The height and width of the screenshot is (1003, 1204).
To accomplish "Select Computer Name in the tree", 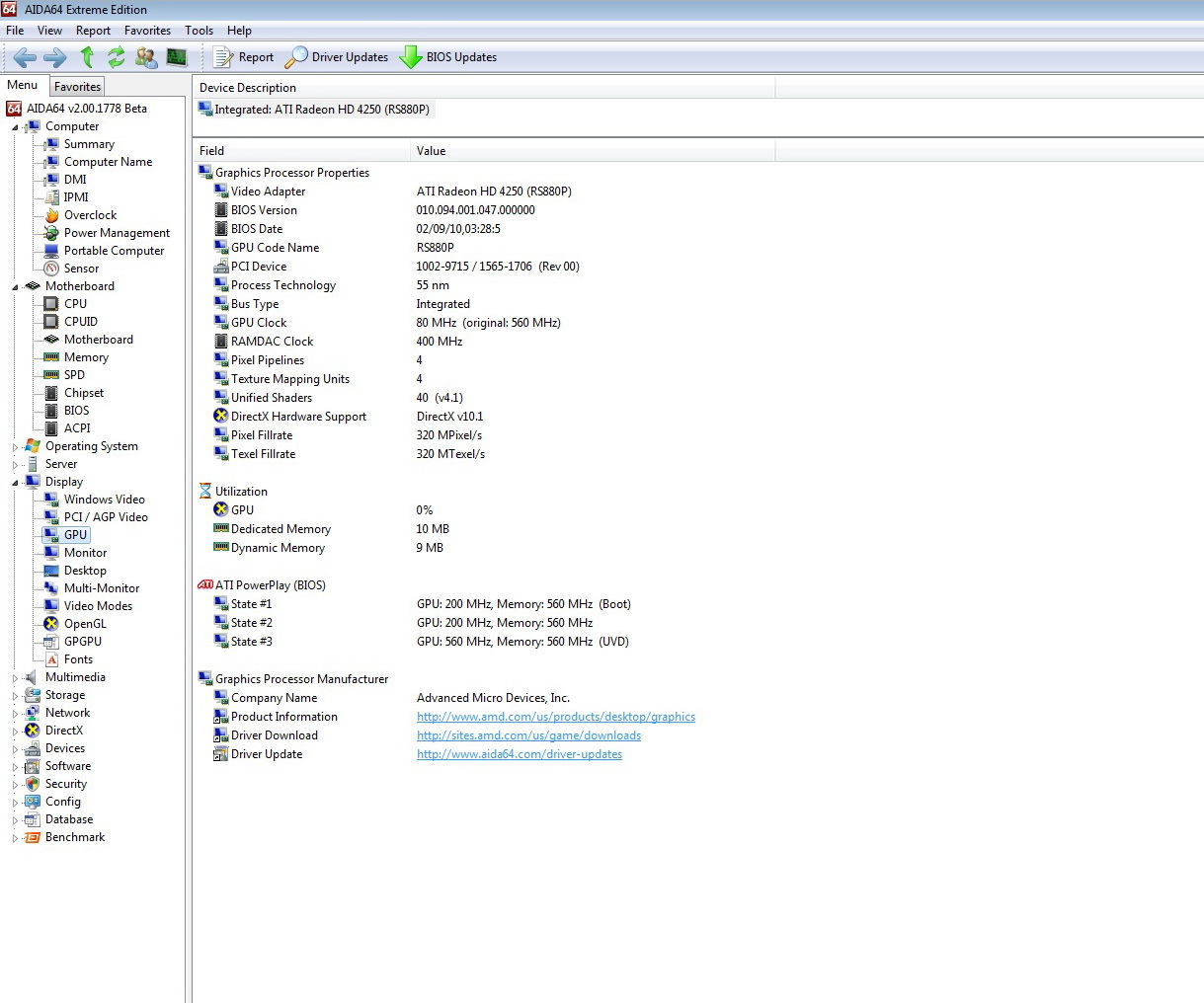I will click(x=108, y=162).
